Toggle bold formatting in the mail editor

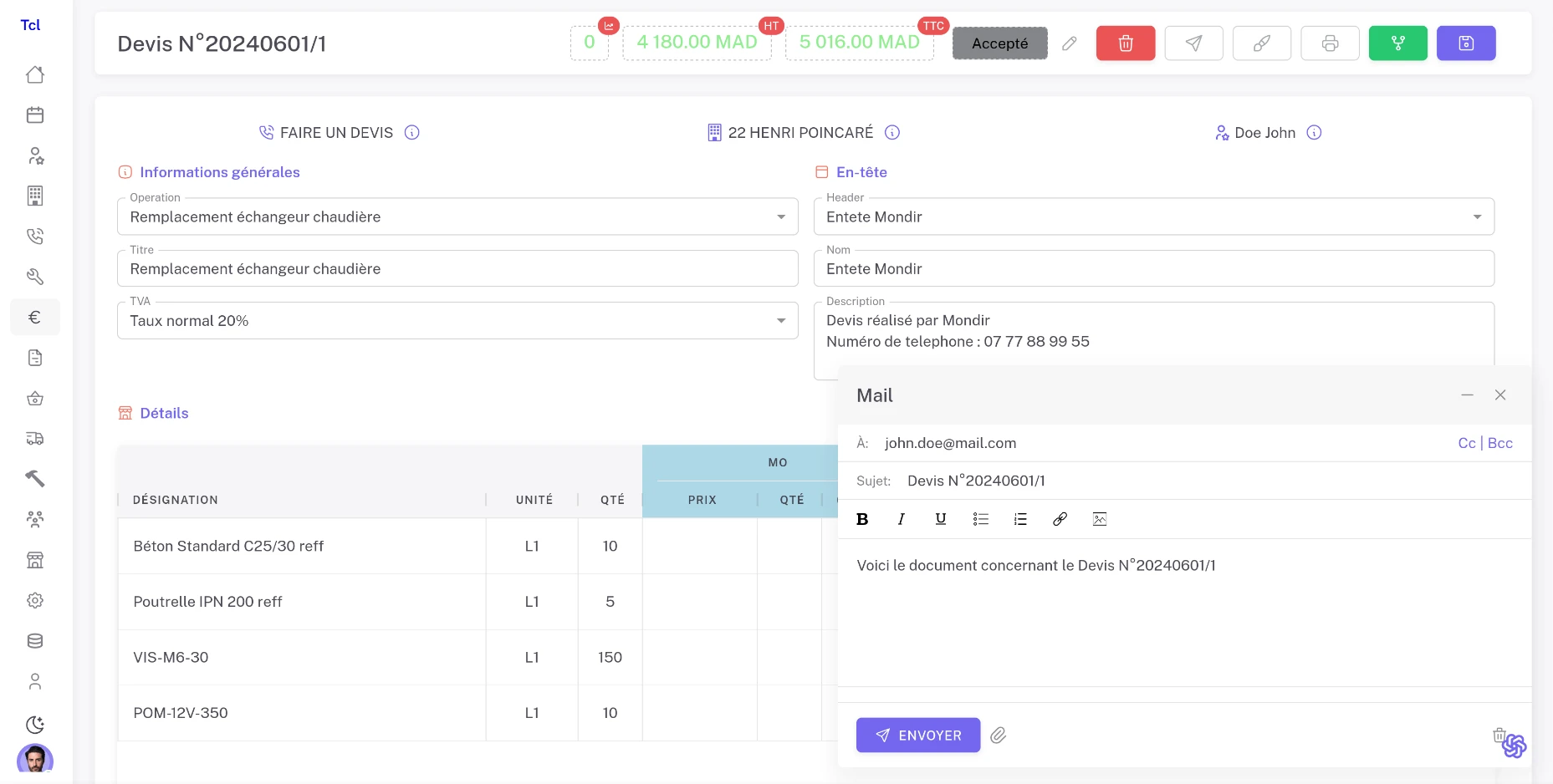[x=862, y=519]
